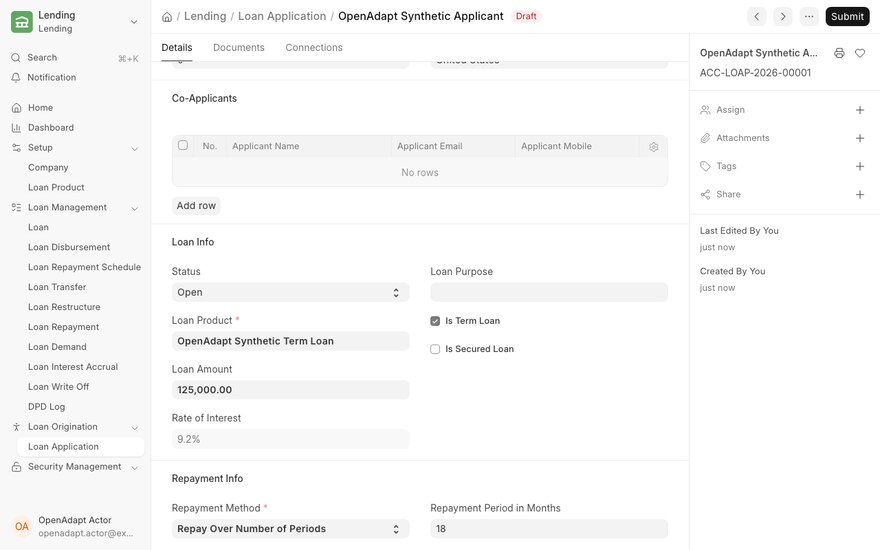Click into the Loan Purpose field

[x=549, y=292]
